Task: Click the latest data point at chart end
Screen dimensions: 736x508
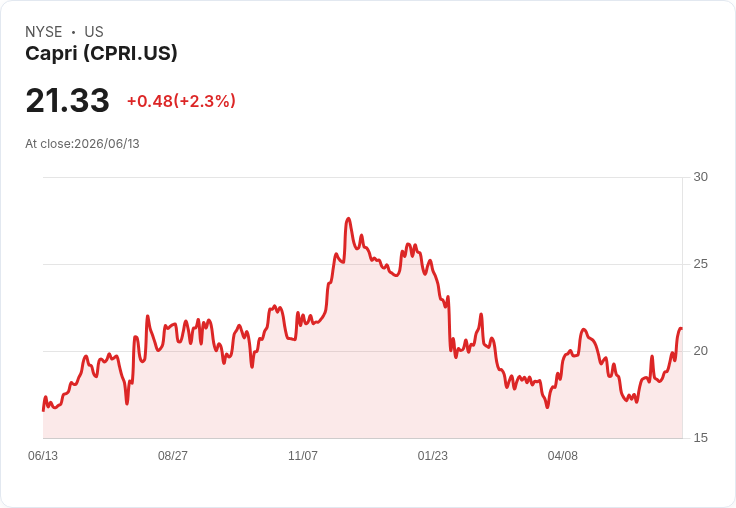Action: click(x=681, y=328)
